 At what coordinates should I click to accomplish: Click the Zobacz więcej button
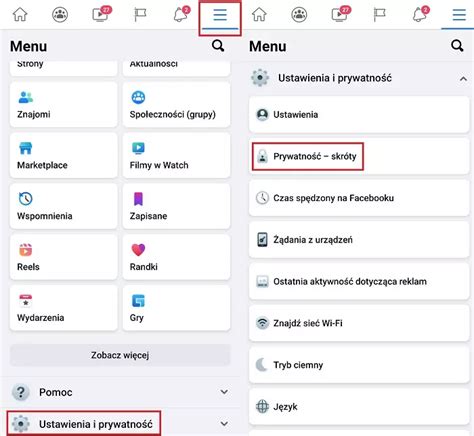[120, 355]
